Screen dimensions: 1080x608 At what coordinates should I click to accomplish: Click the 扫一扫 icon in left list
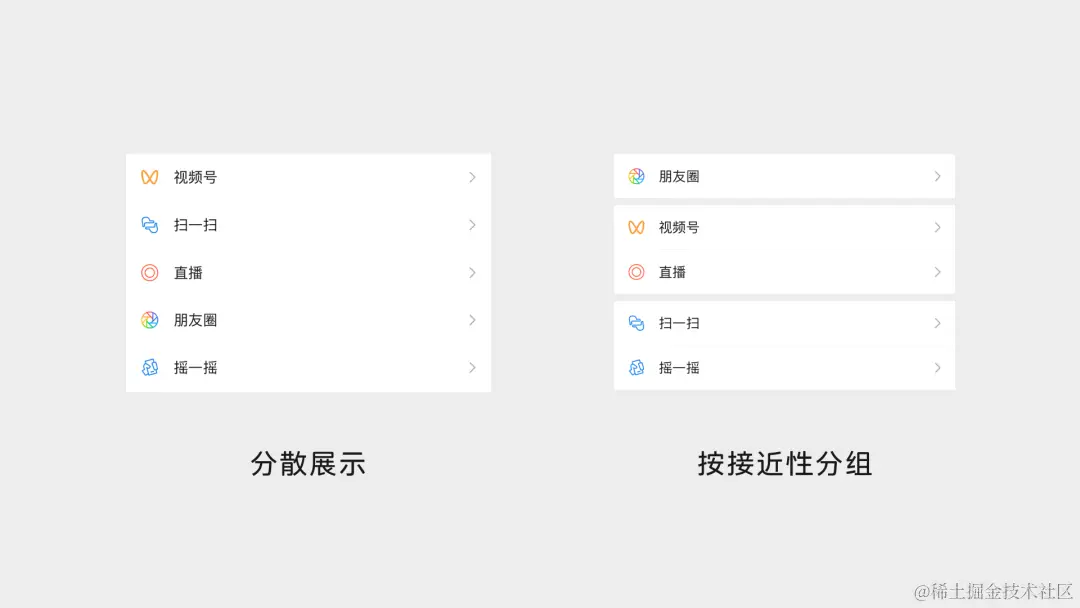point(149,225)
